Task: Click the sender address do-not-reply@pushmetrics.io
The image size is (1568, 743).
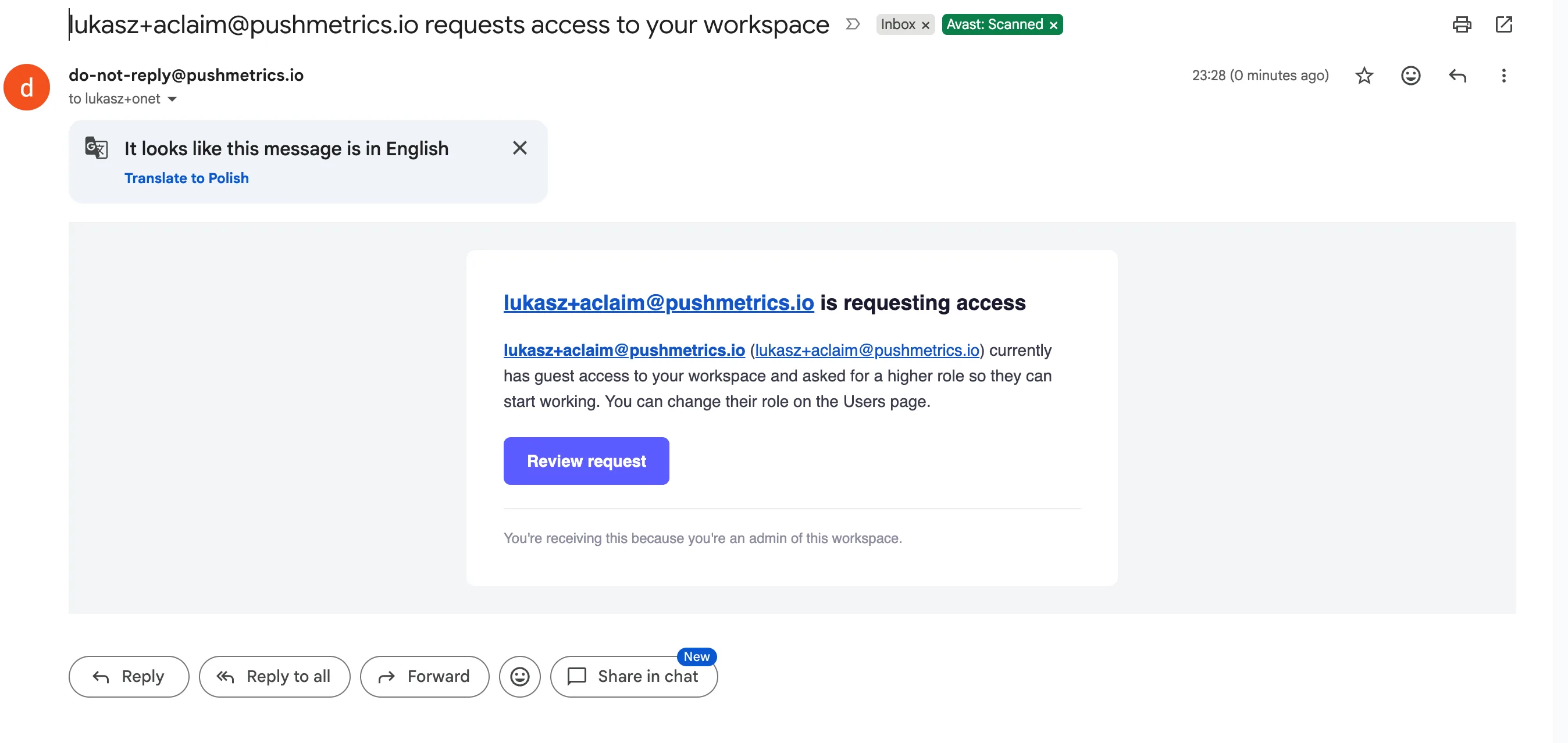Action: click(186, 75)
